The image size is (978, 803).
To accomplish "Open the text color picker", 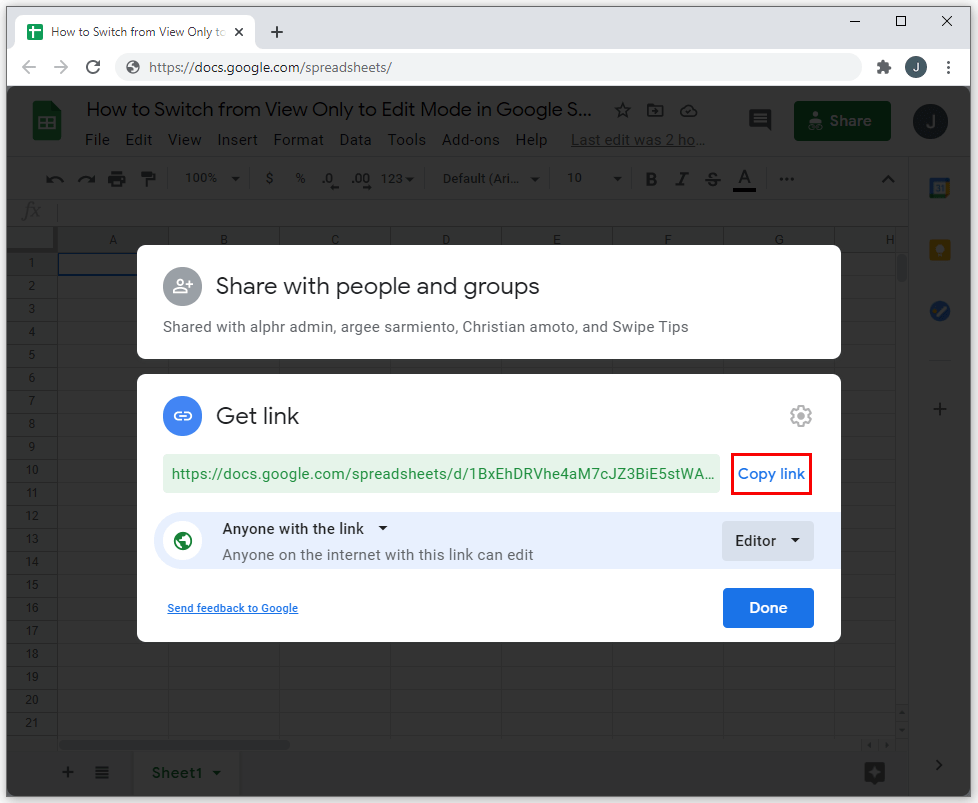I will [x=744, y=179].
